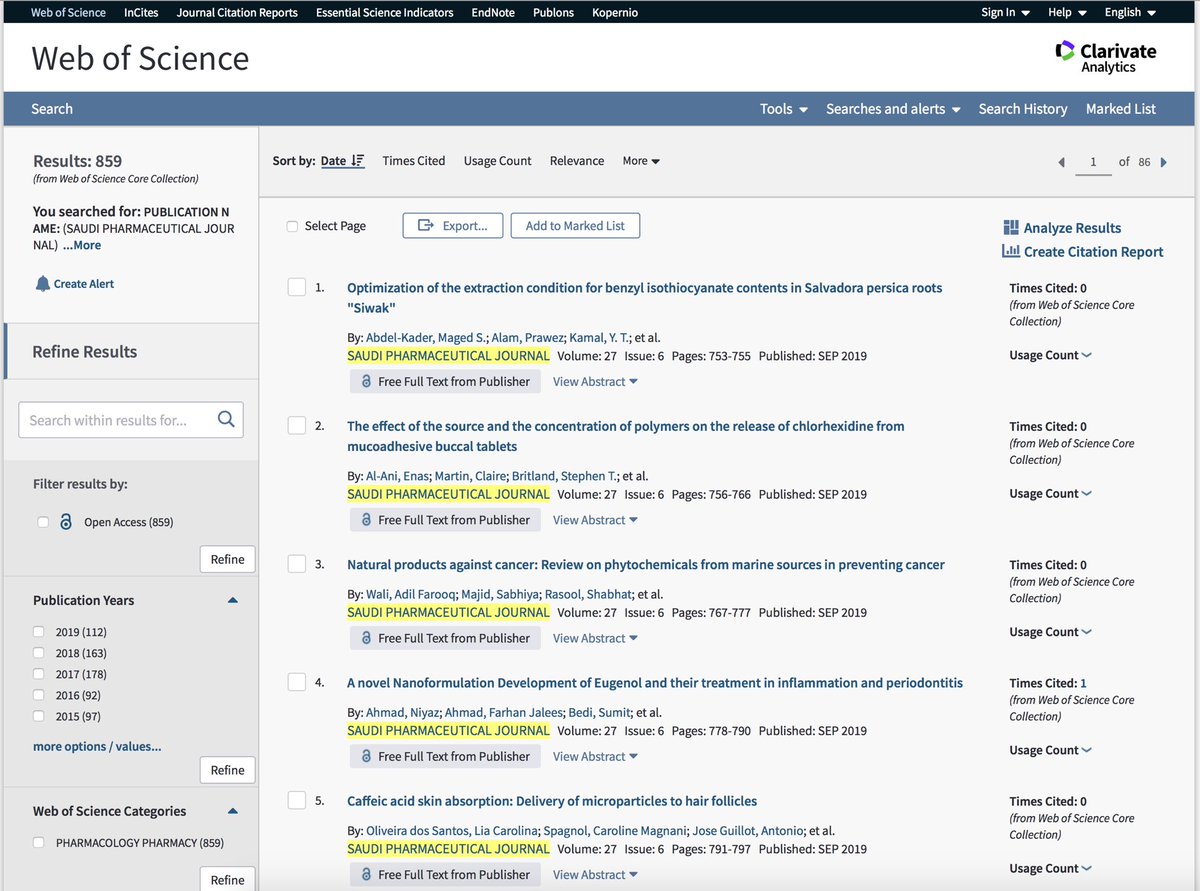Screen dimensions: 1200x891
Task: Open the Sign In dropdown
Action: pyautogui.click(x=1005, y=12)
